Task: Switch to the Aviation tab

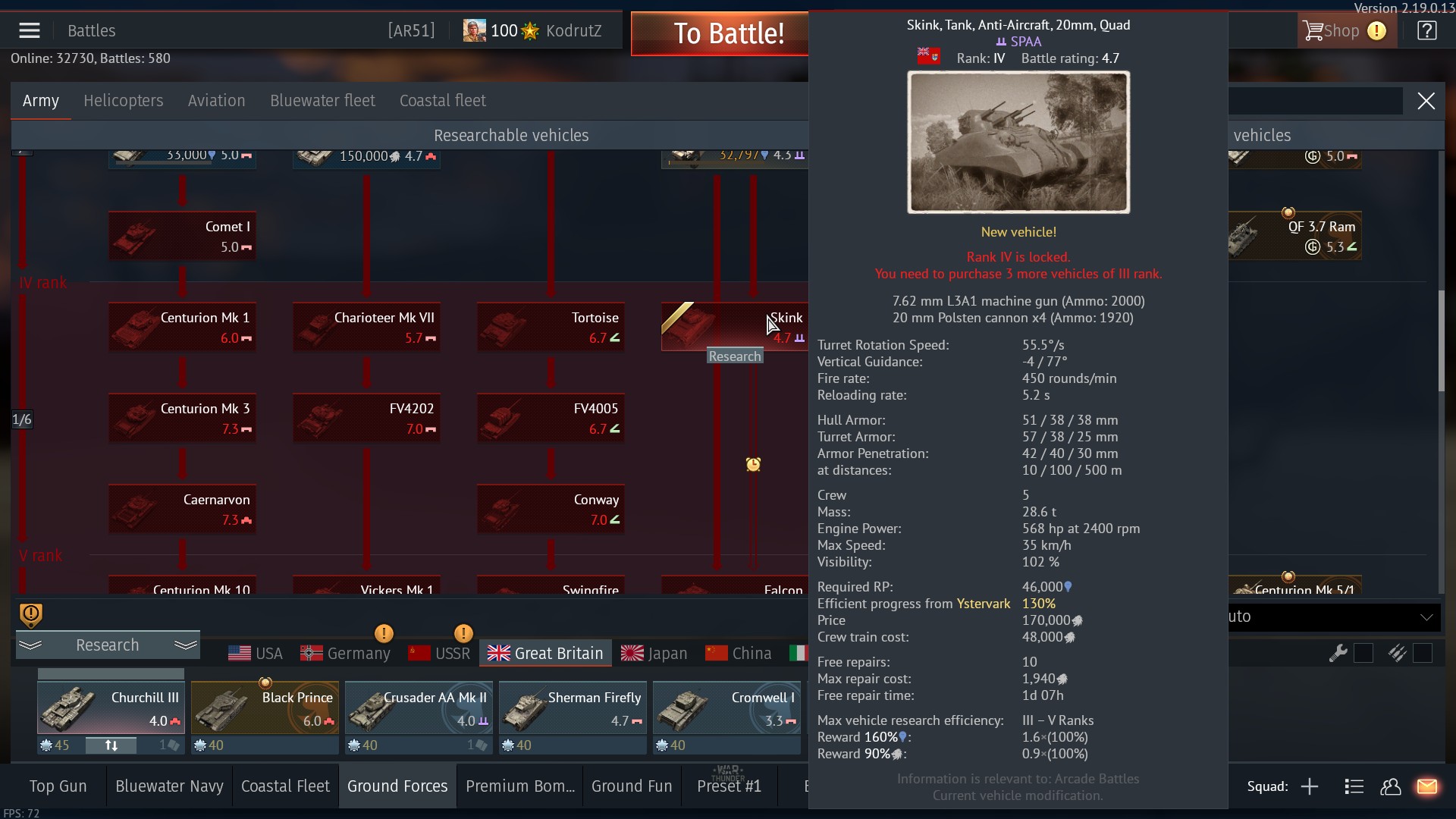Action: [216, 101]
